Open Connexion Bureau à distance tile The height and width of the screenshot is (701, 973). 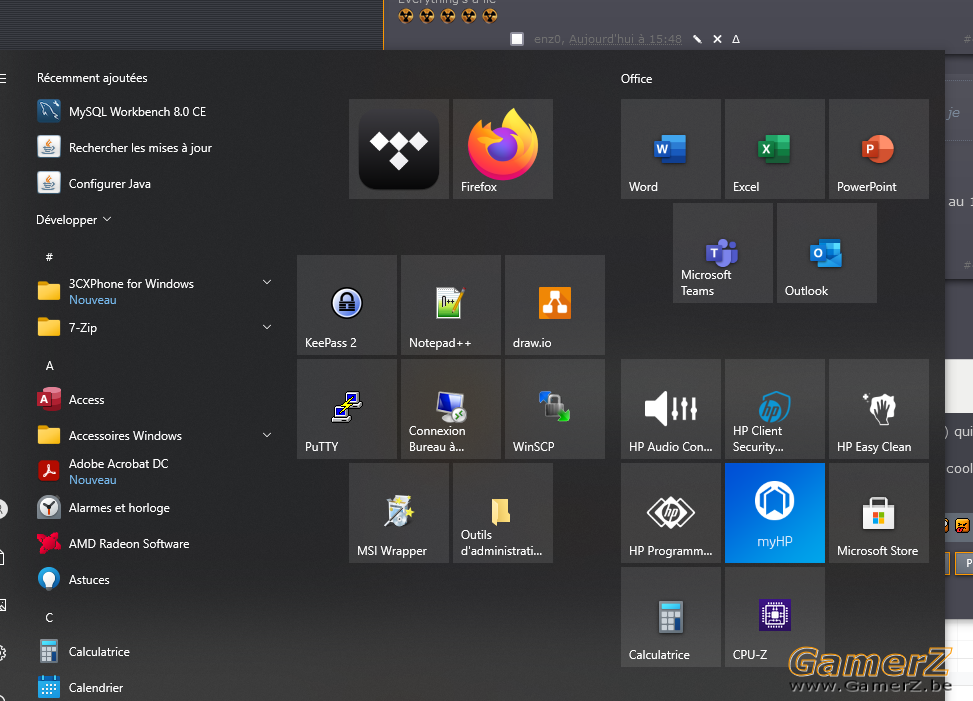tap(451, 409)
